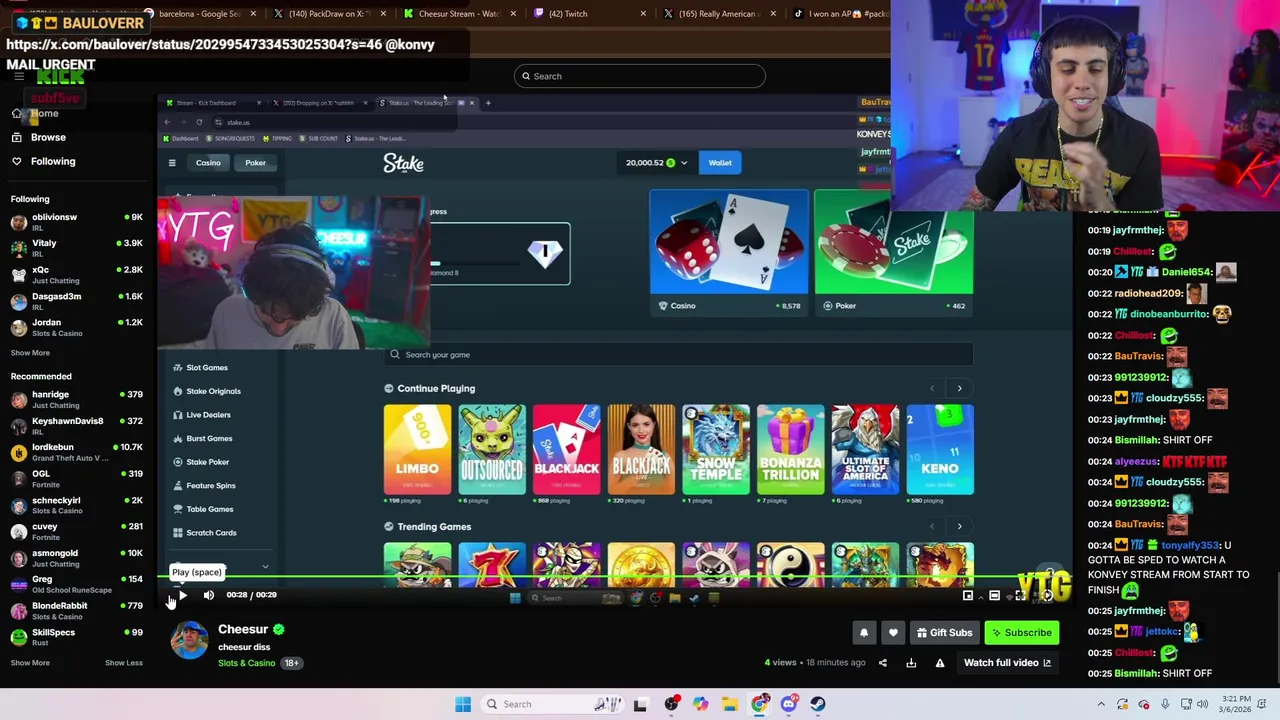Open the Limbo game tile
Viewport: 1280px width, 720px height.
click(x=417, y=450)
